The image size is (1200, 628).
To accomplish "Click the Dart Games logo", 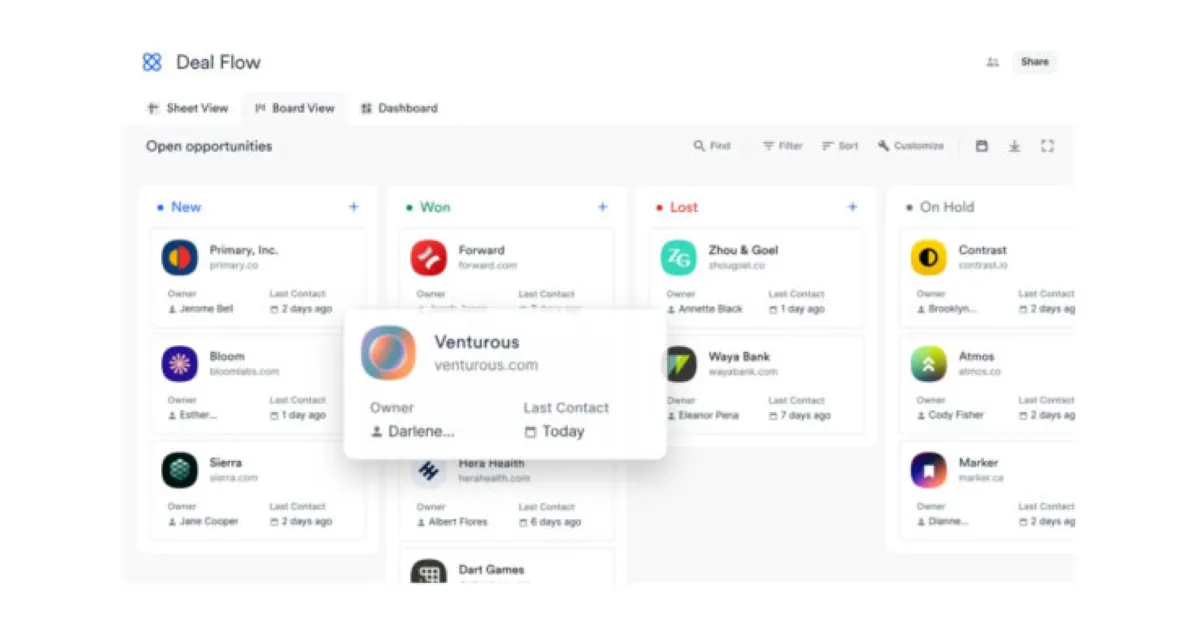I will coord(429,571).
